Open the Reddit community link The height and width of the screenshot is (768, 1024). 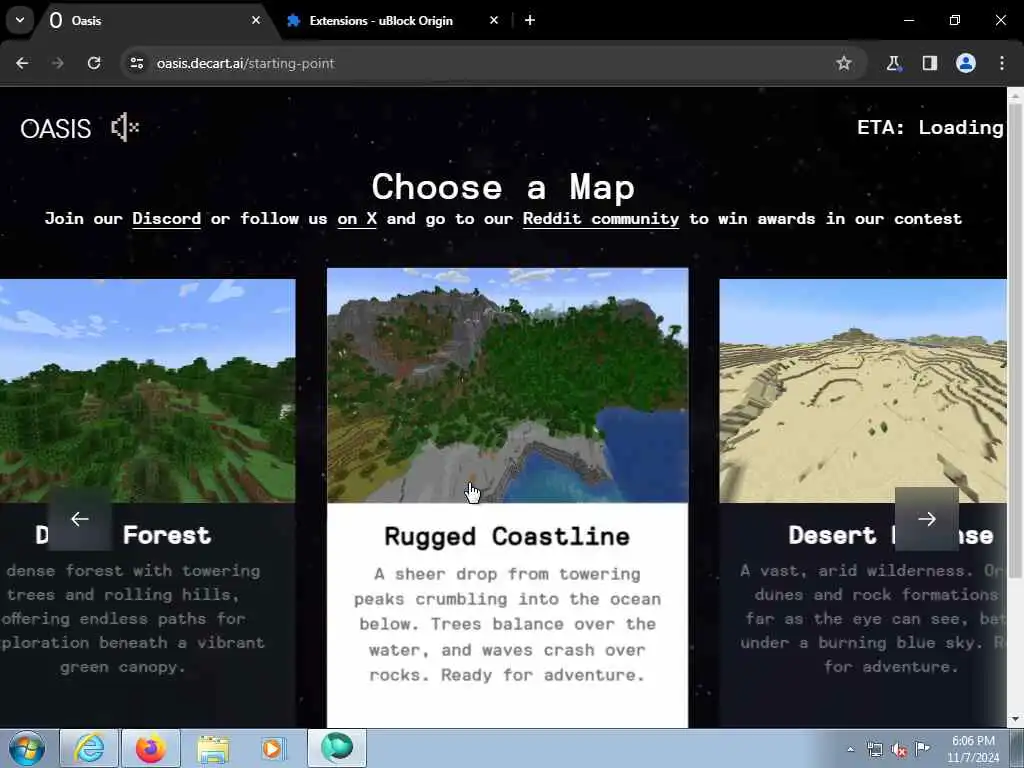click(601, 219)
